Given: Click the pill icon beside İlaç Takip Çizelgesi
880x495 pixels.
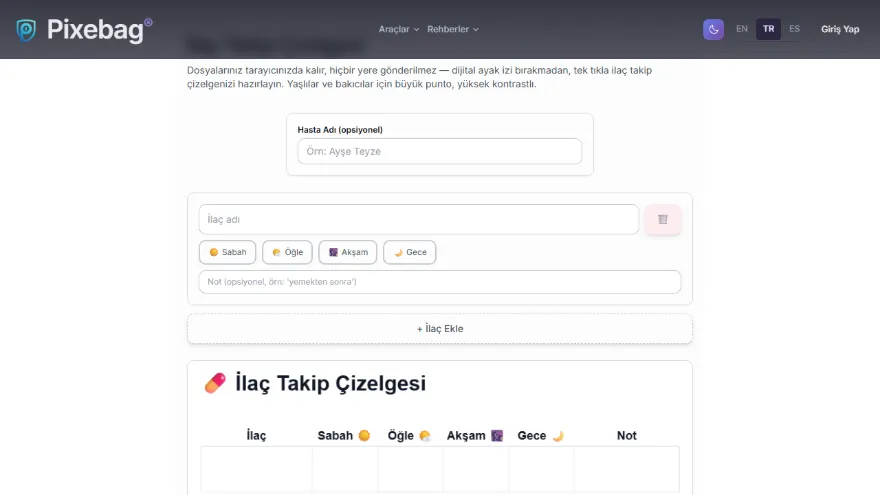Looking at the screenshot, I should (215, 383).
